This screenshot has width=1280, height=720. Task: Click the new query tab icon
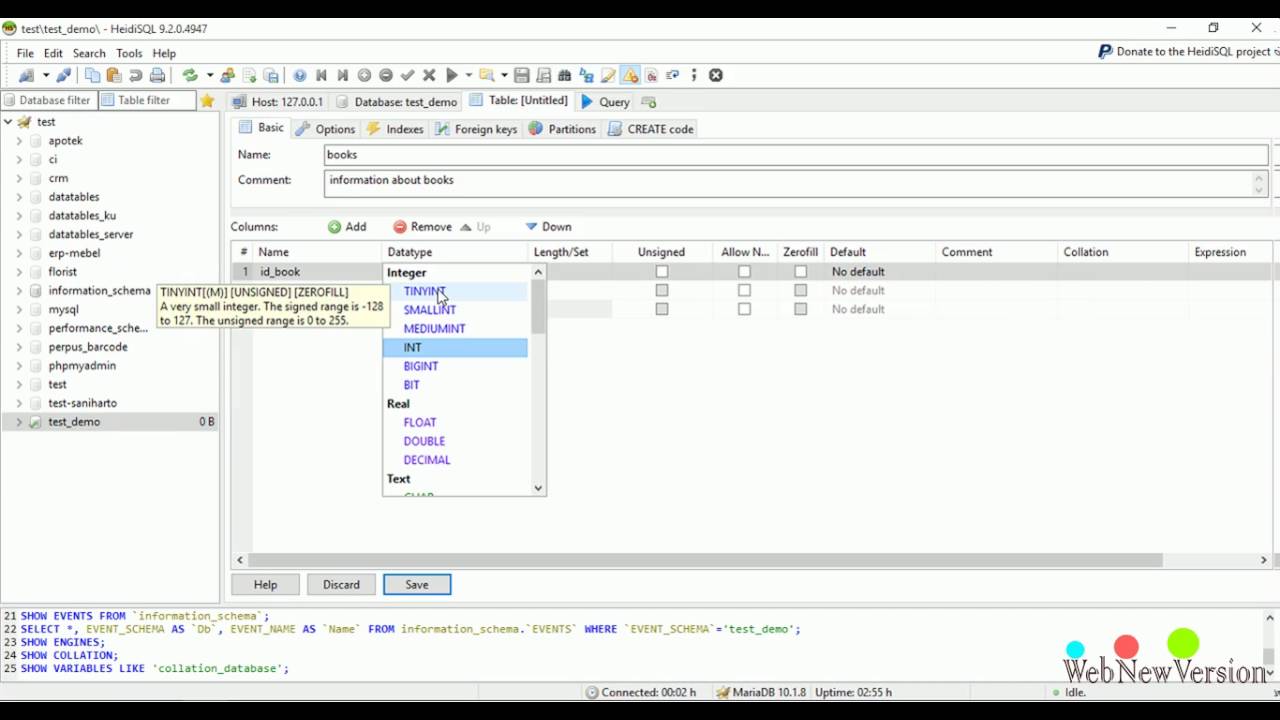point(648,101)
